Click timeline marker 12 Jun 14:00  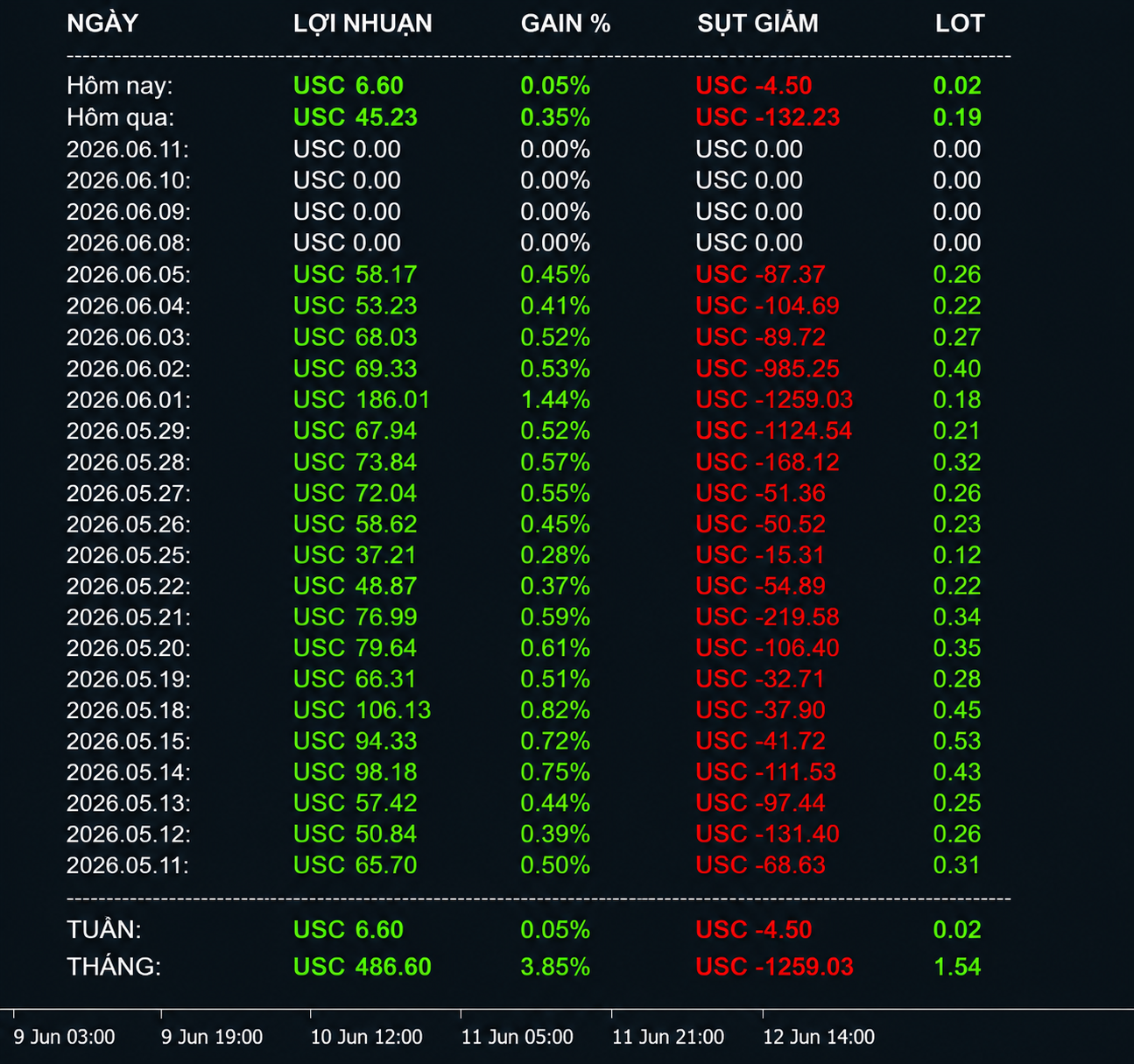tap(819, 1037)
